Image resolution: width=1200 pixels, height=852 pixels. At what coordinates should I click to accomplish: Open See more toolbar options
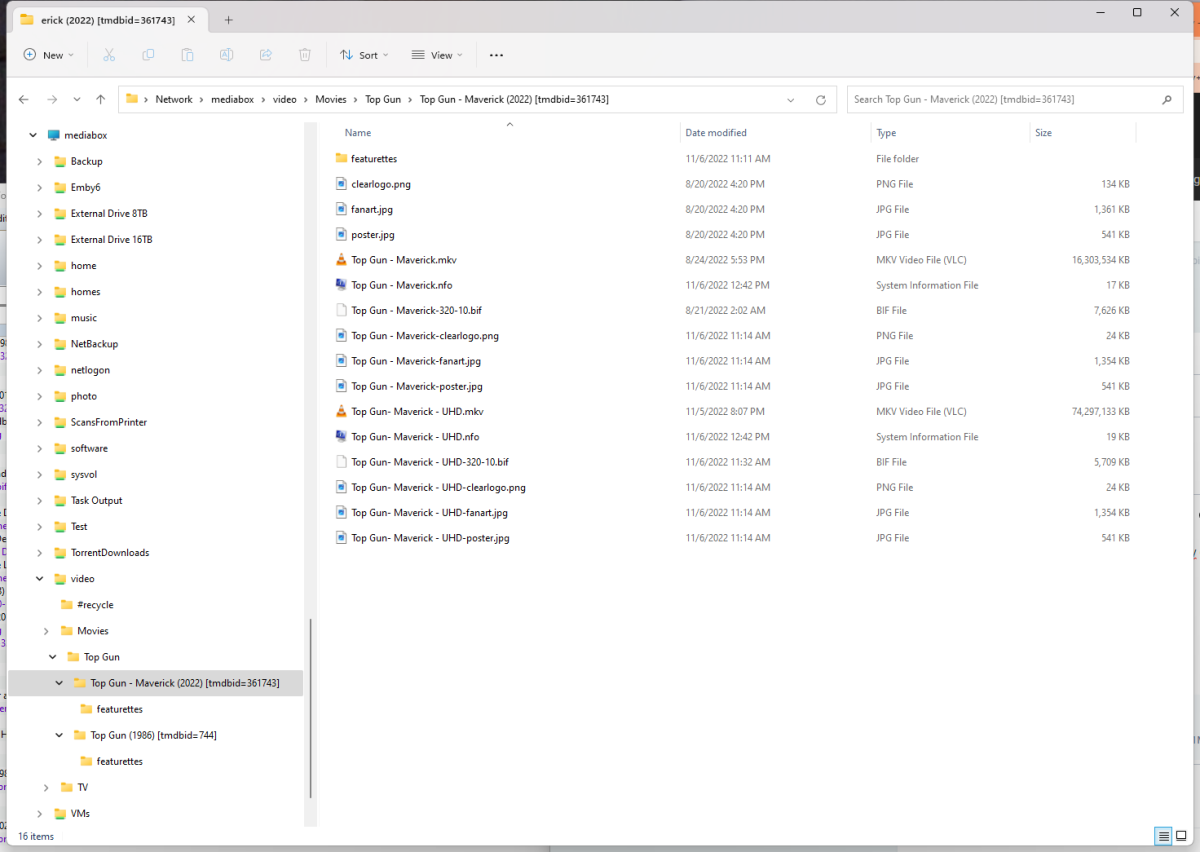[x=496, y=55]
